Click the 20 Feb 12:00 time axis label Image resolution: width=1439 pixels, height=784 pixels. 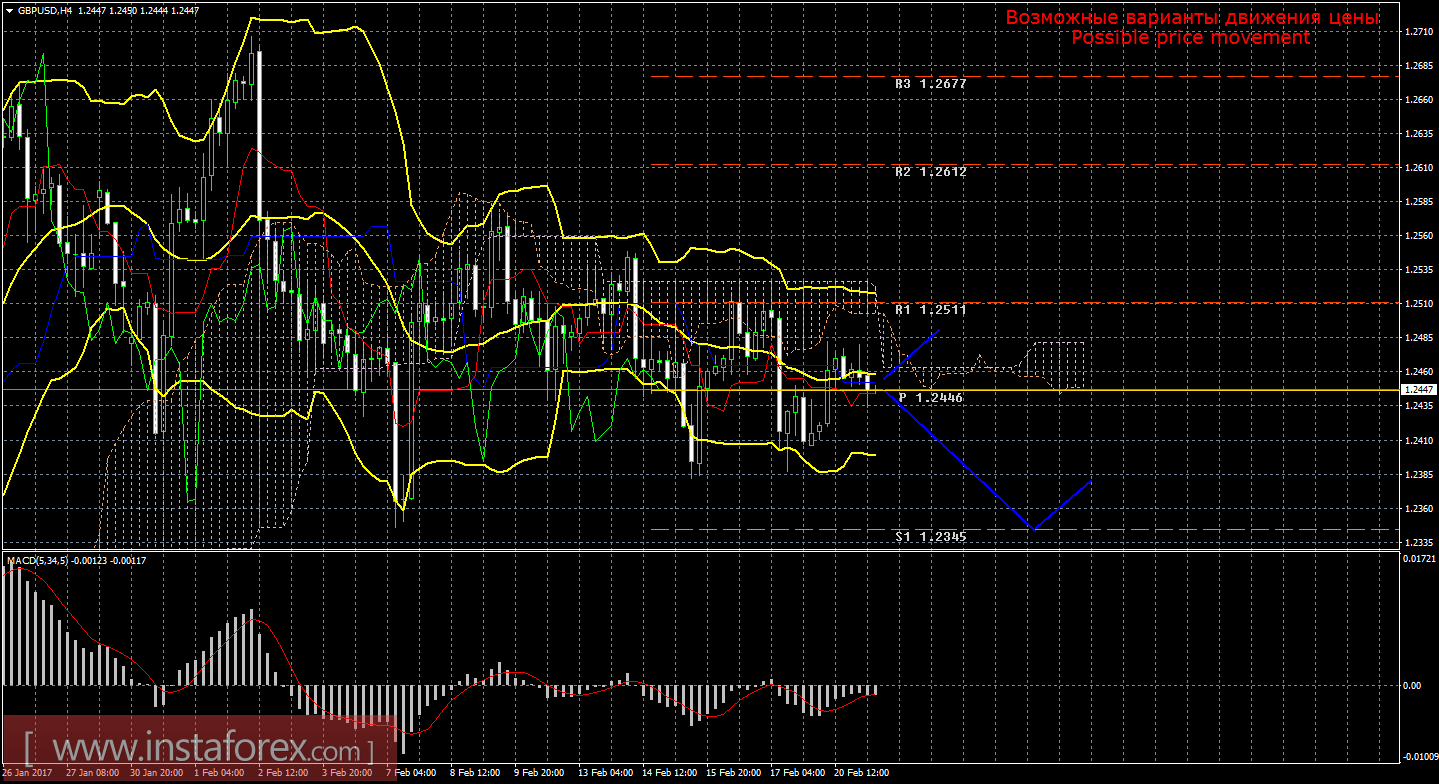pyautogui.click(x=862, y=773)
